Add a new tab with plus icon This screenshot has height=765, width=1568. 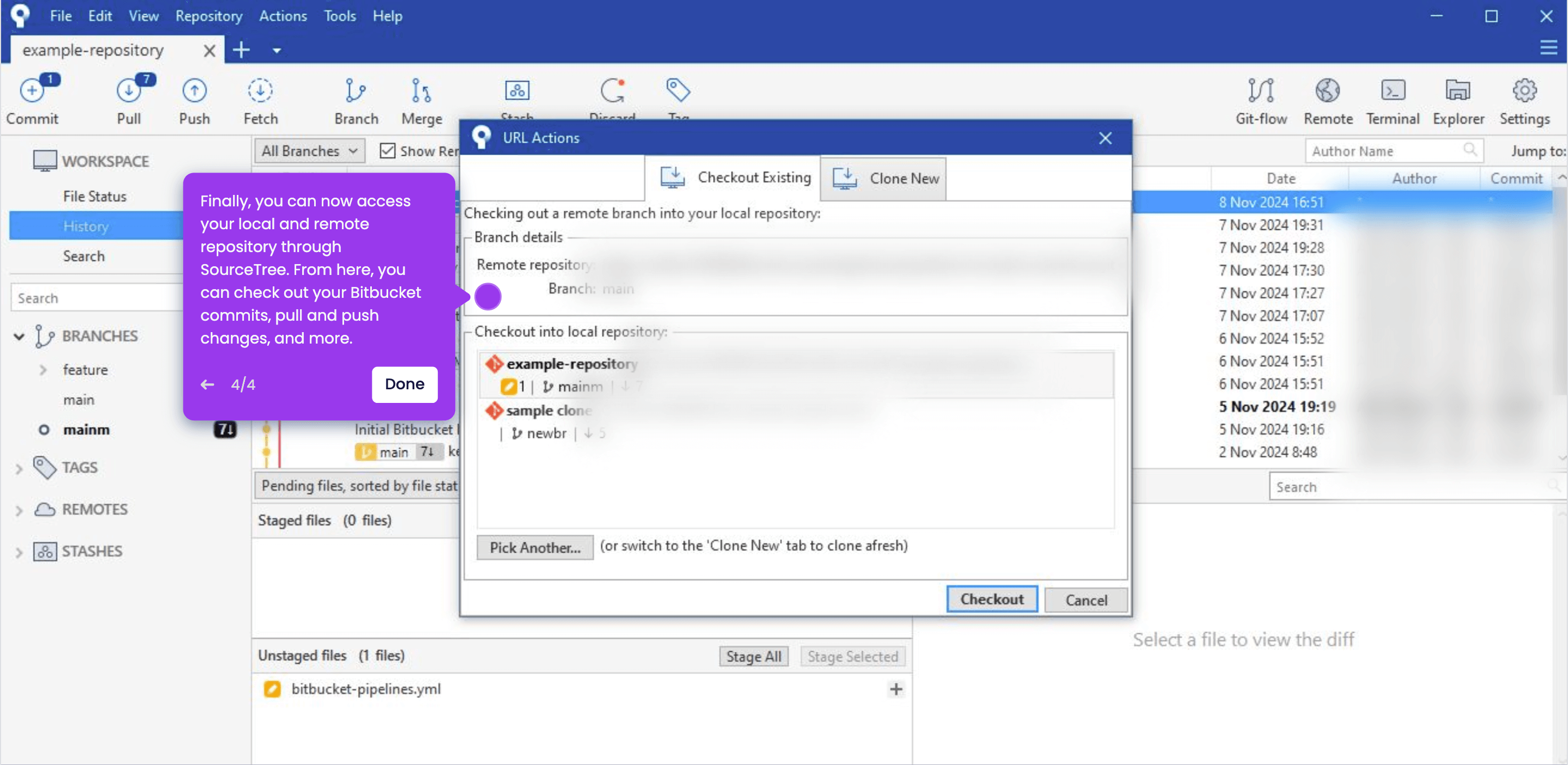pyautogui.click(x=241, y=50)
